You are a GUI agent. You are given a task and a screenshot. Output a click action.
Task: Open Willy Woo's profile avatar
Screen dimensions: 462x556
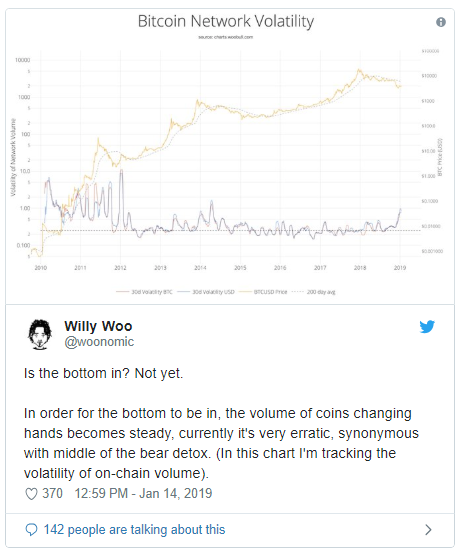(x=40, y=334)
